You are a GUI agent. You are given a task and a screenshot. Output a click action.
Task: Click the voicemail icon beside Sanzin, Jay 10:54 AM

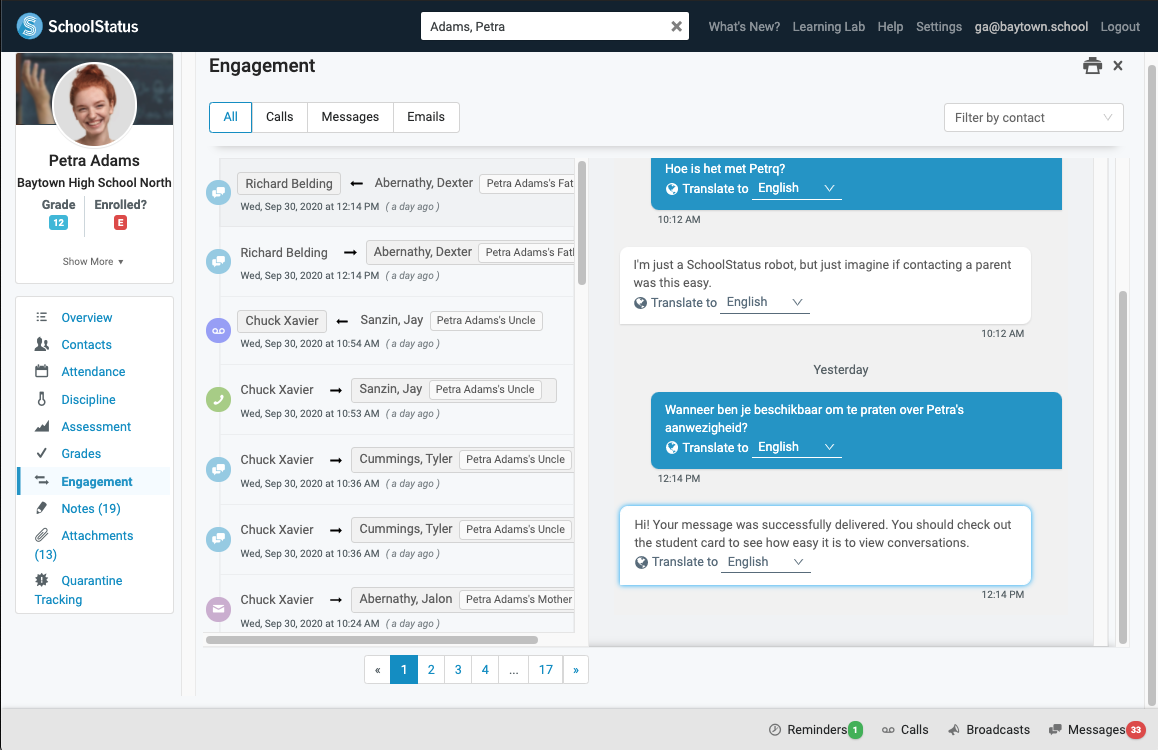coord(218,331)
